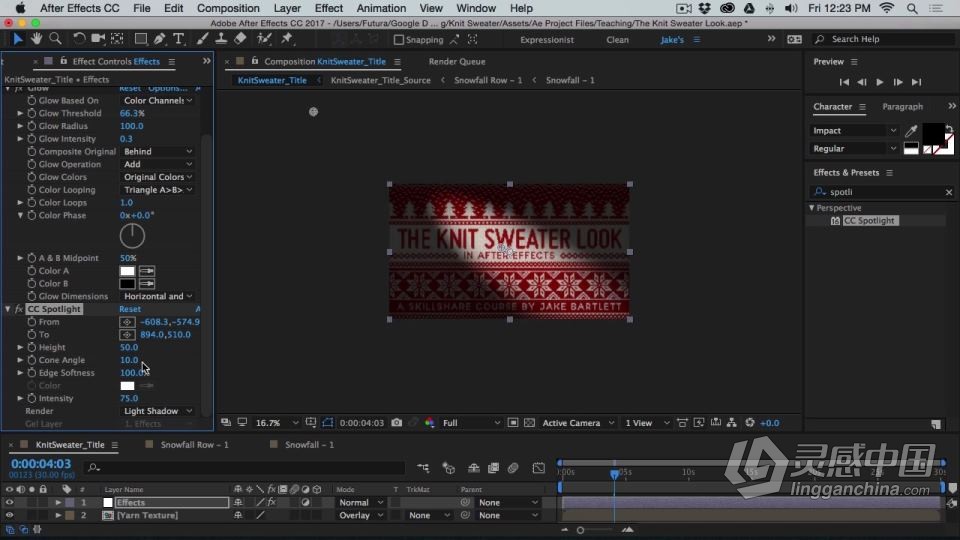Open Glow Operation dropdown
The image size is (960, 540).
pyautogui.click(x=157, y=164)
